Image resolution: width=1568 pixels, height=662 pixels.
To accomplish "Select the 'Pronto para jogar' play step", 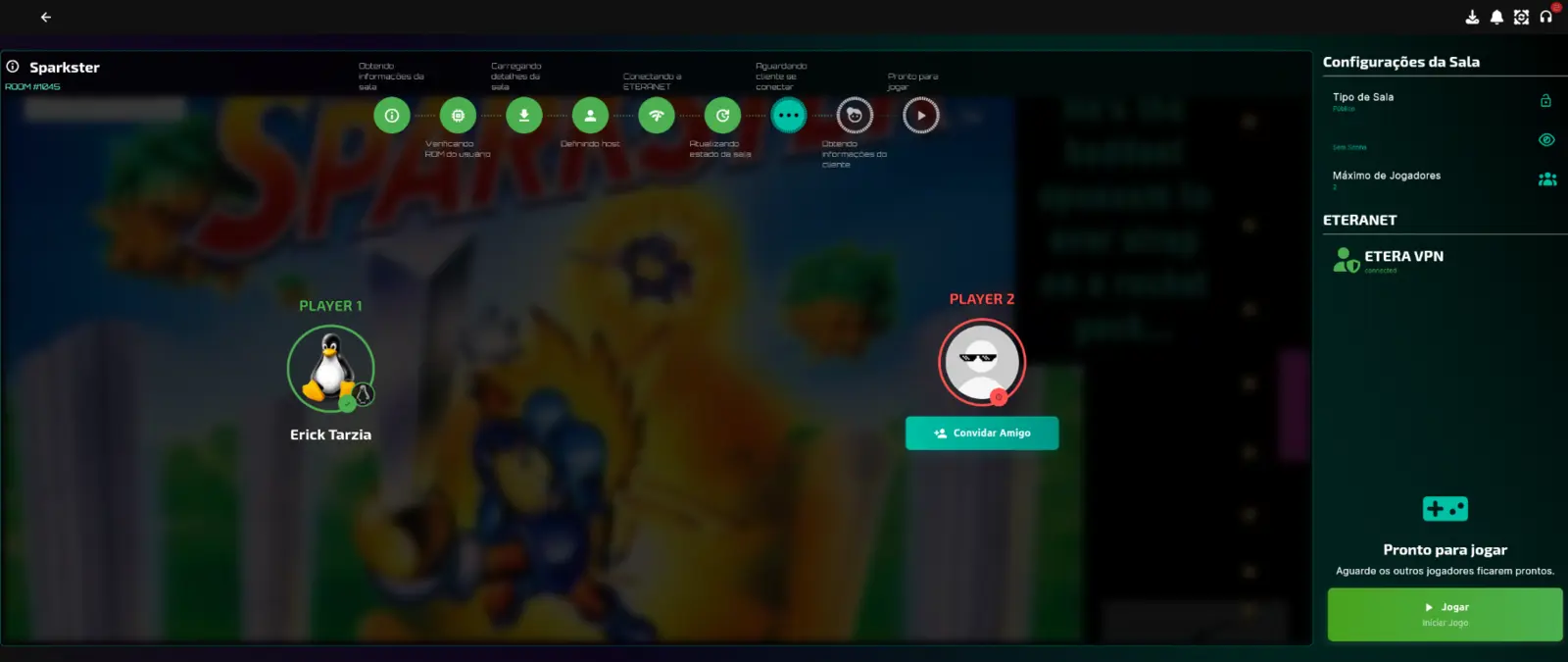I will pos(921,115).
